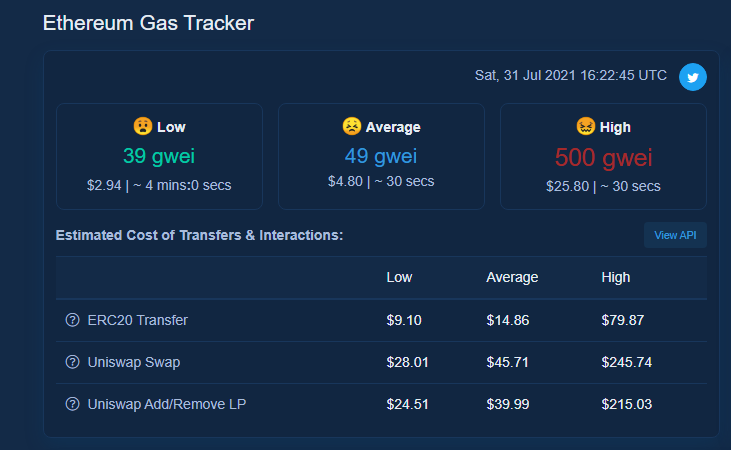Click the ERC20 Transfer row label
This screenshot has height=450, width=731.
pos(138,320)
